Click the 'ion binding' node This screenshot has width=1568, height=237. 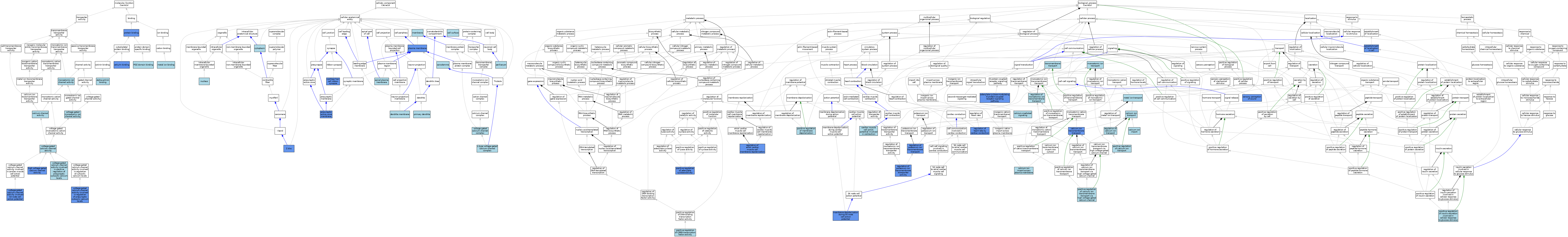tap(163, 33)
